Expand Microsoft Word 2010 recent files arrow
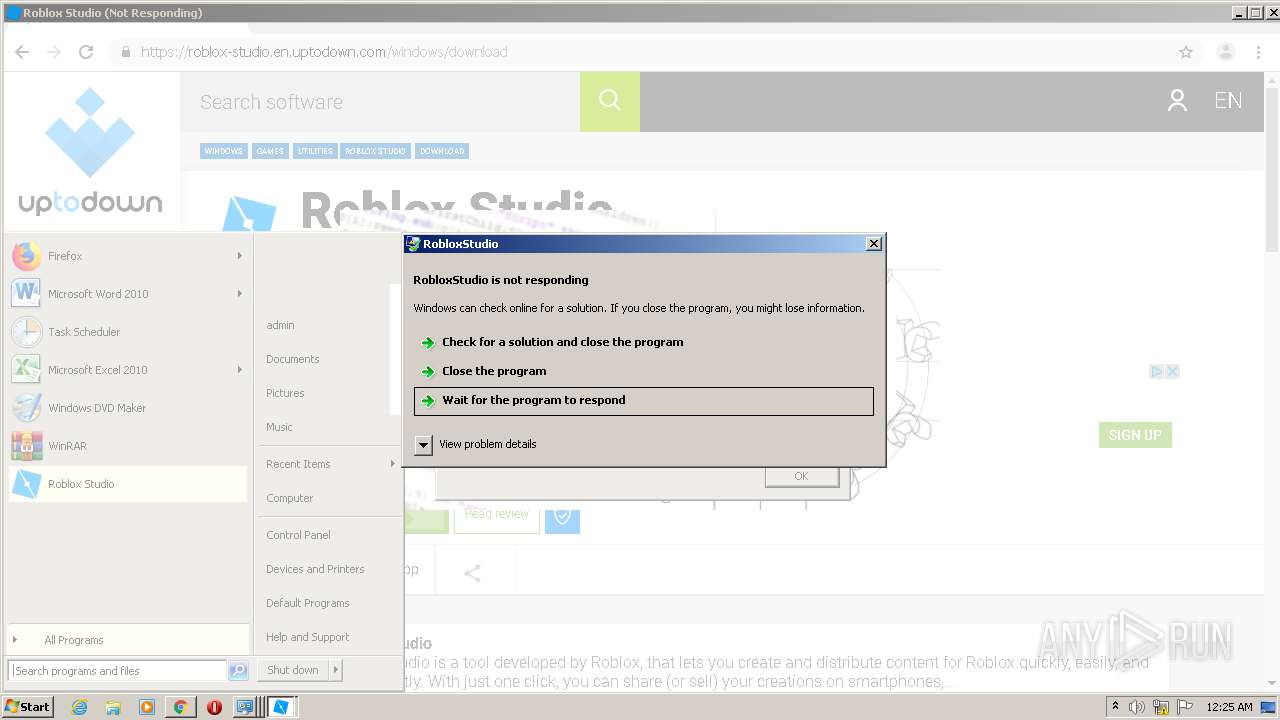 pos(239,294)
